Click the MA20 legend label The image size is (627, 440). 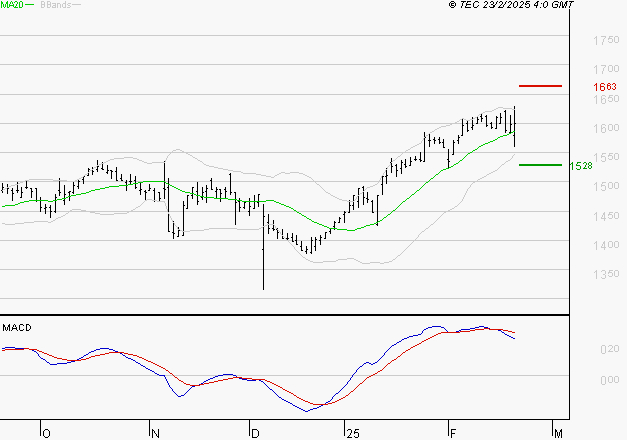coord(12,5)
